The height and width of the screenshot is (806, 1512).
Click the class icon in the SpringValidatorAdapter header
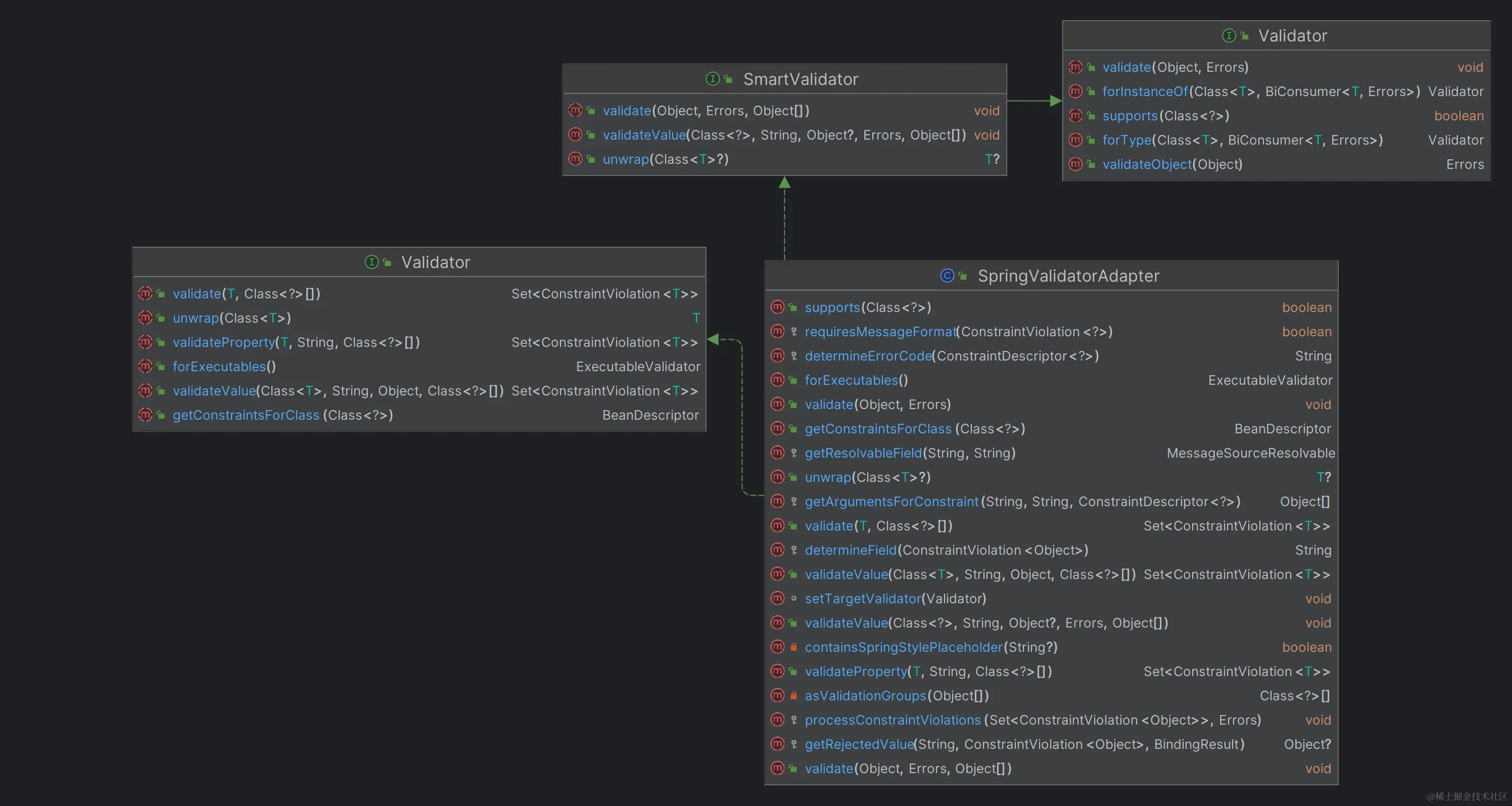pos(947,276)
